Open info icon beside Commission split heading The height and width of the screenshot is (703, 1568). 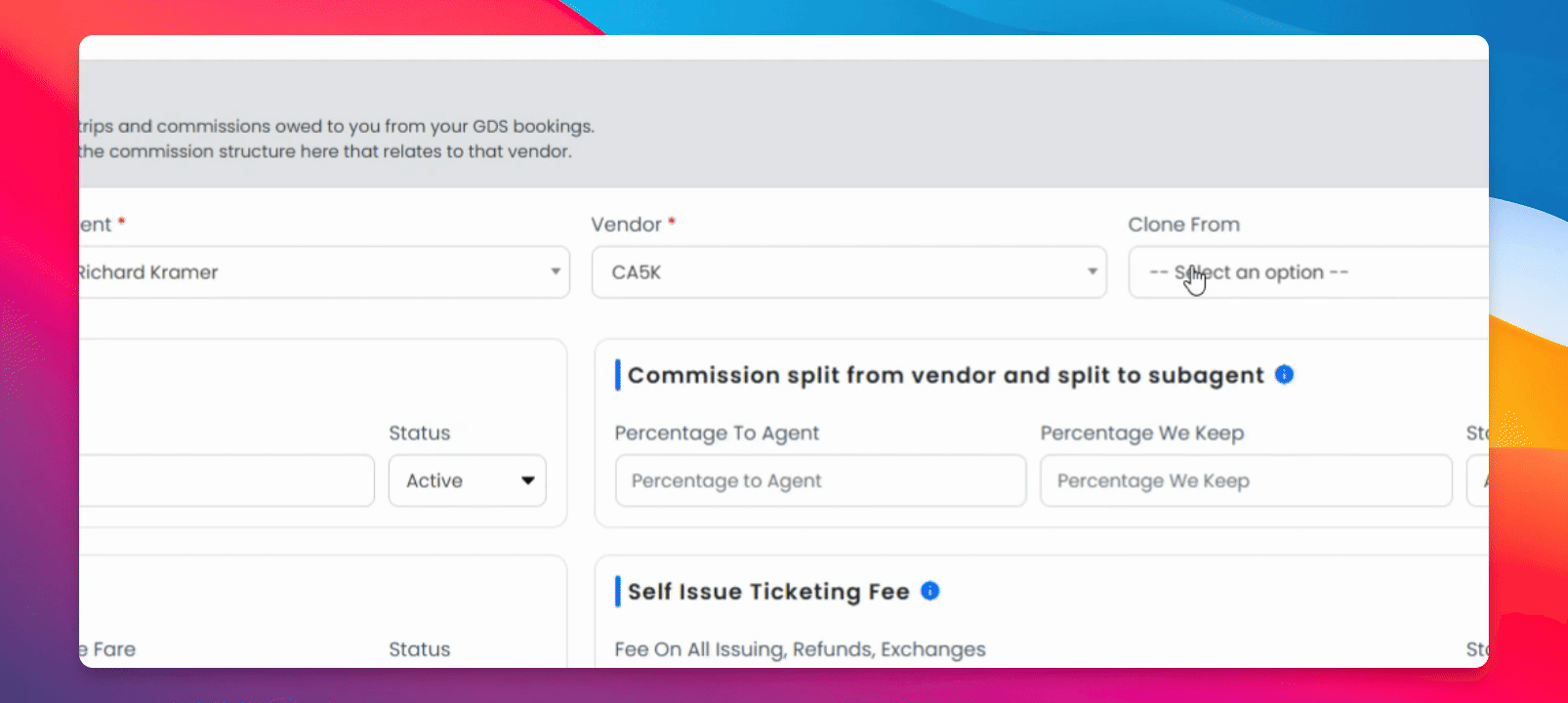tap(1284, 374)
